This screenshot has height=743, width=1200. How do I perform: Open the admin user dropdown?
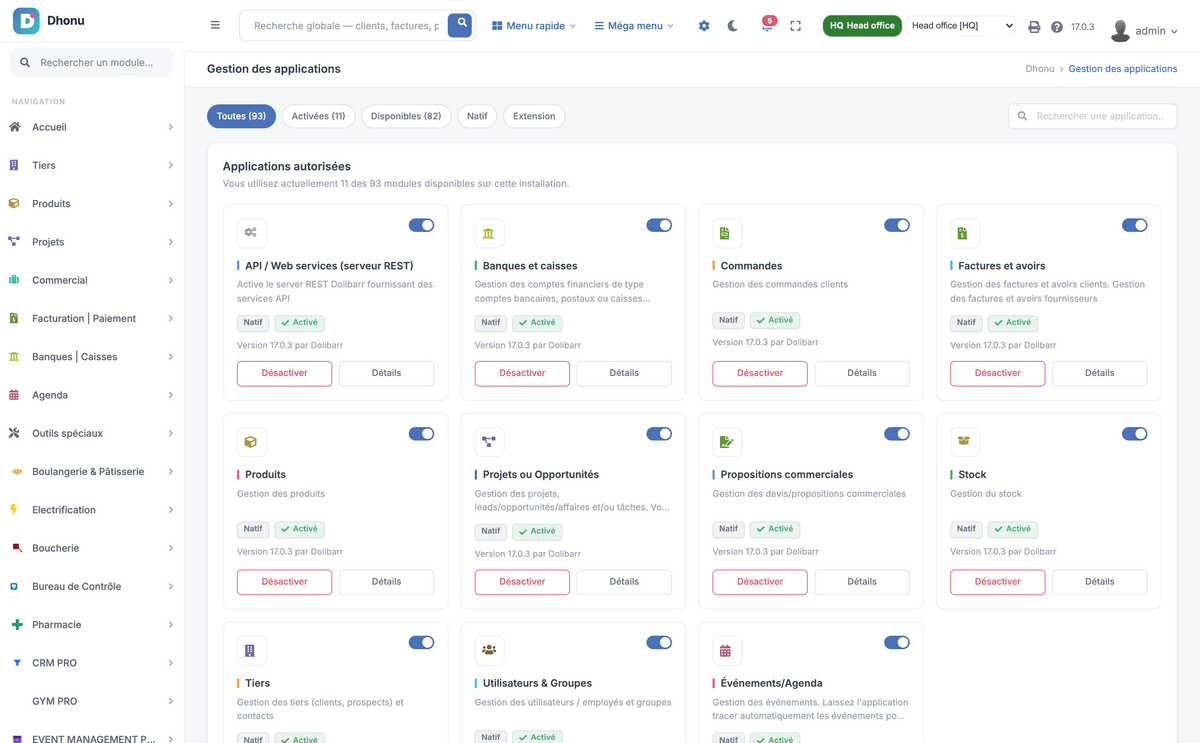(1156, 31)
